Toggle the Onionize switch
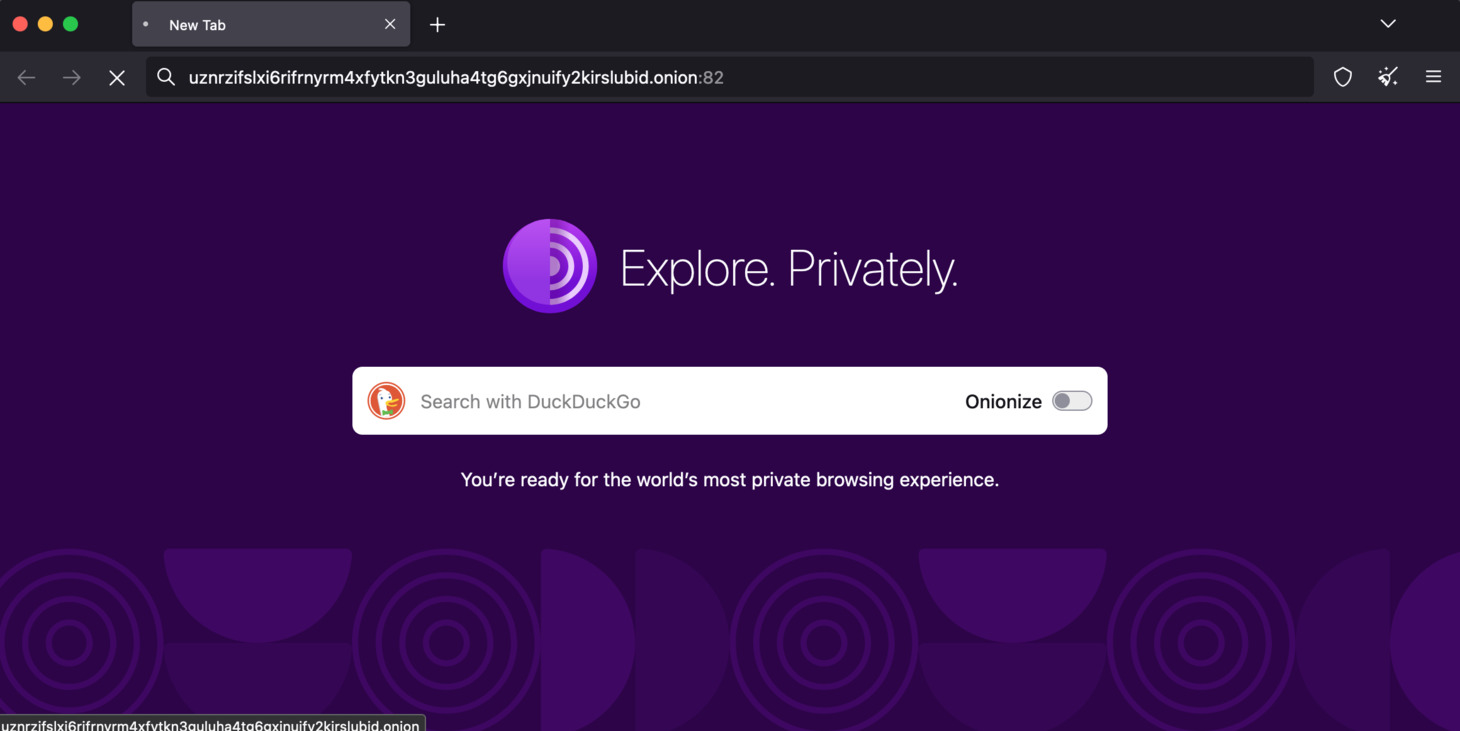 pyautogui.click(x=1072, y=401)
